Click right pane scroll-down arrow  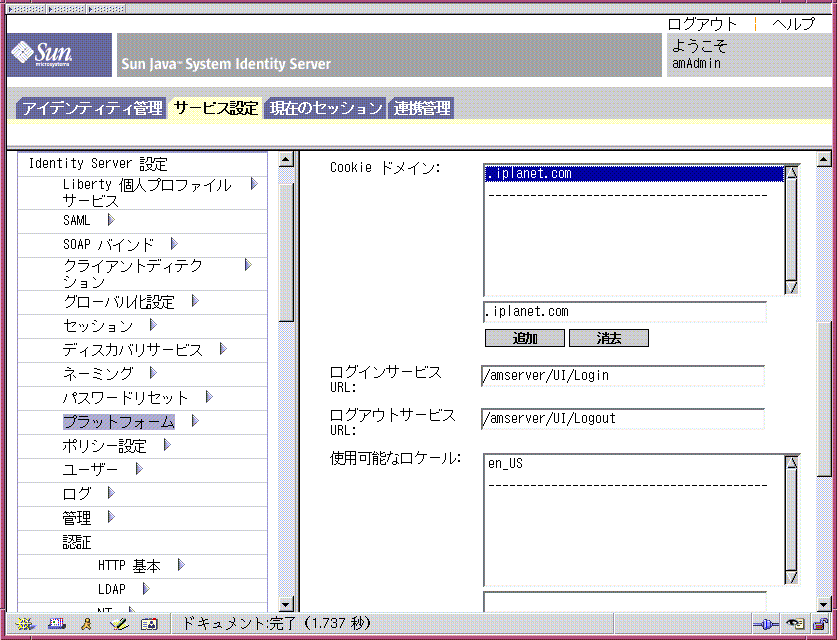(824, 604)
